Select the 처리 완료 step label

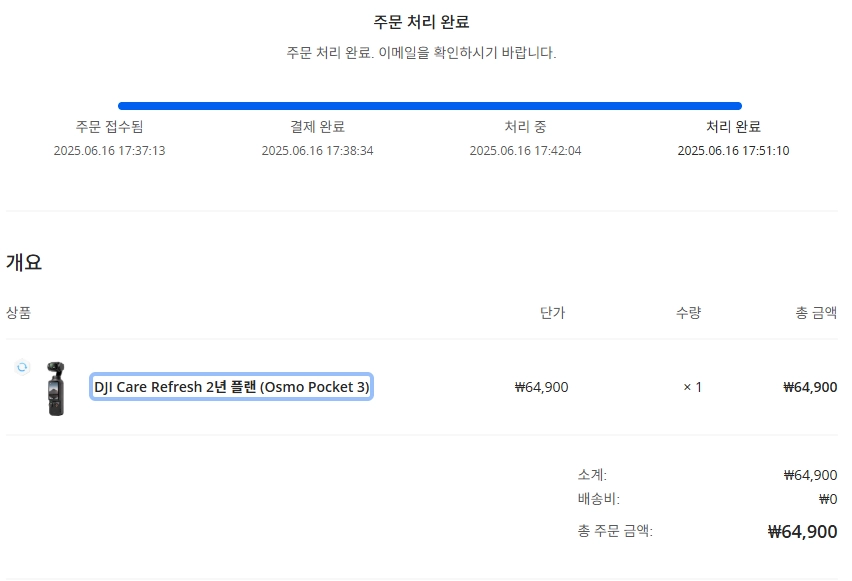(x=733, y=127)
